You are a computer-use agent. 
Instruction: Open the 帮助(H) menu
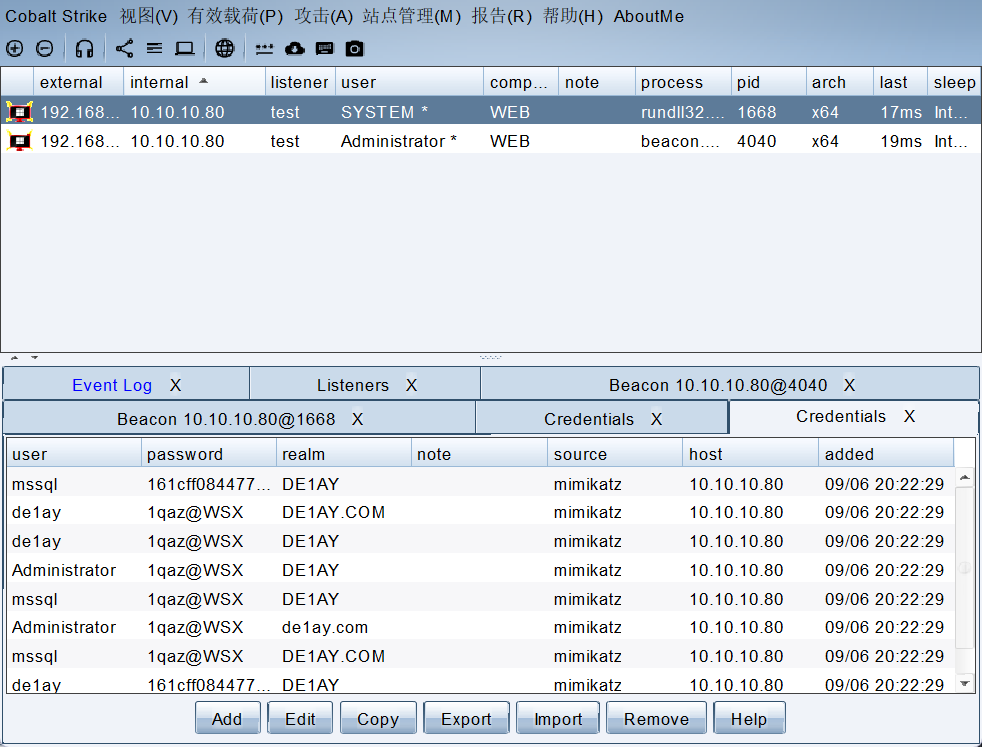[x=572, y=16]
